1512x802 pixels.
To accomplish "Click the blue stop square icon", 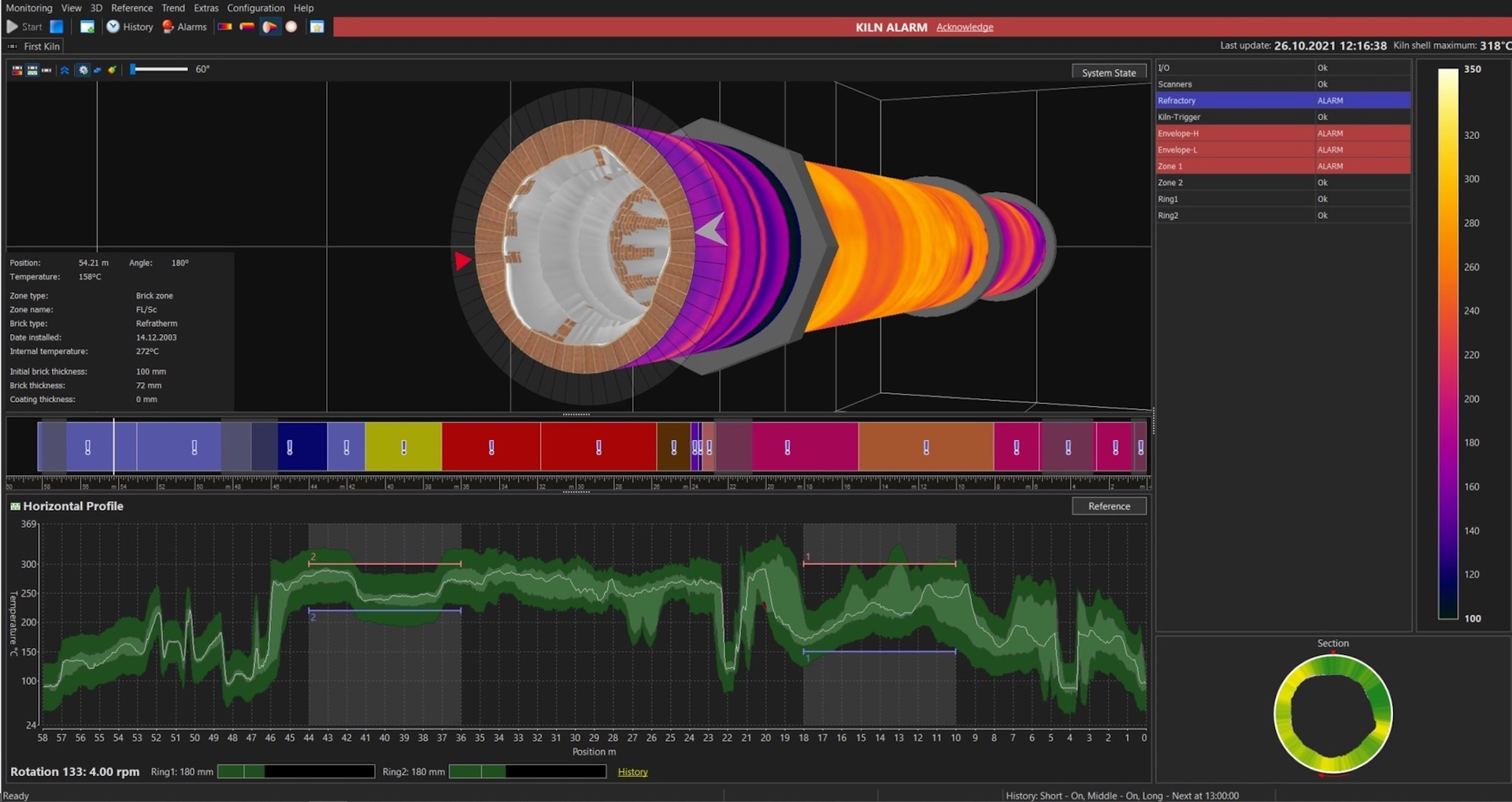I will pyautogui.click(x=57, y=27).
